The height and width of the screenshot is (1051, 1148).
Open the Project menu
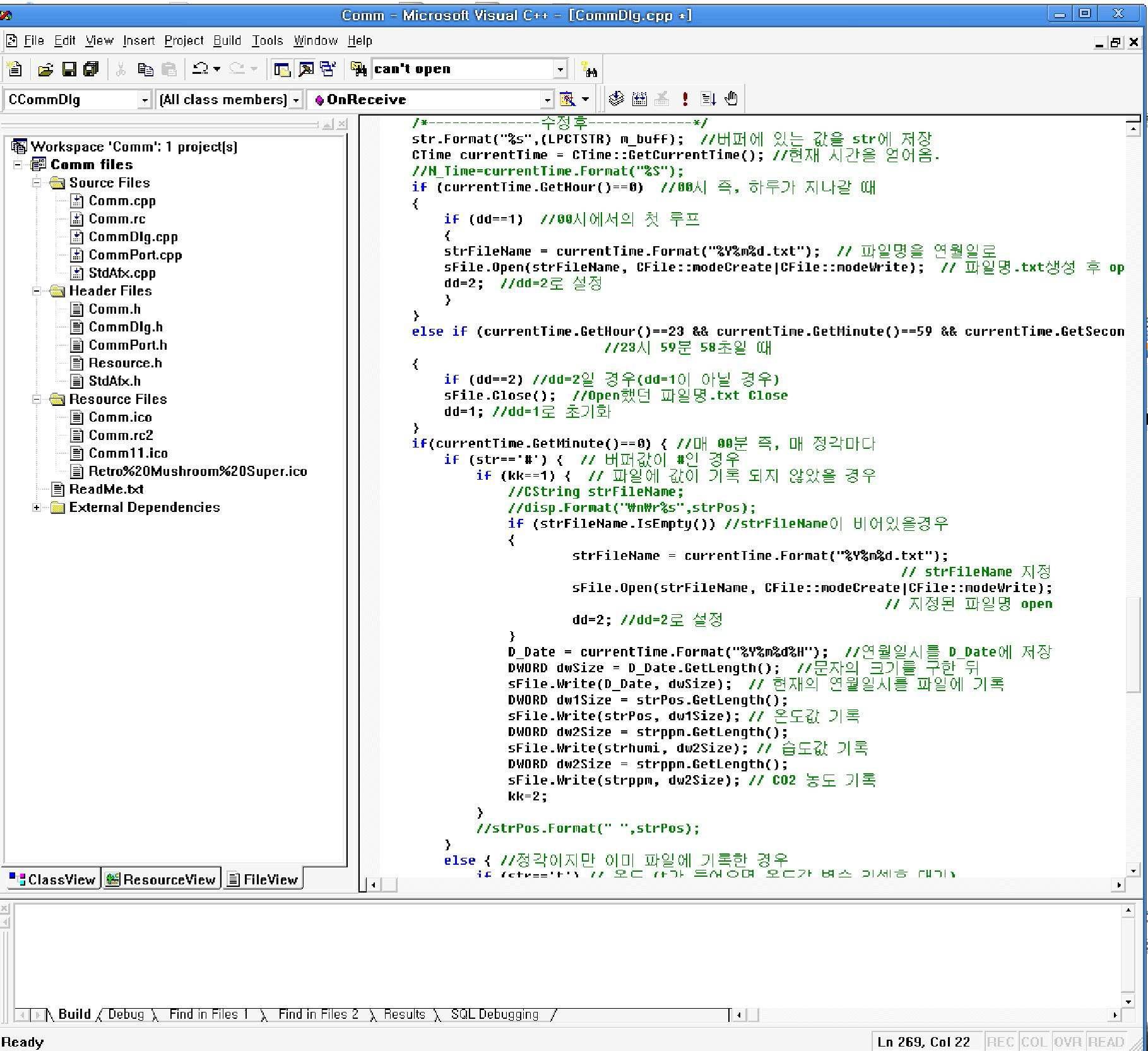click(184, 41)
